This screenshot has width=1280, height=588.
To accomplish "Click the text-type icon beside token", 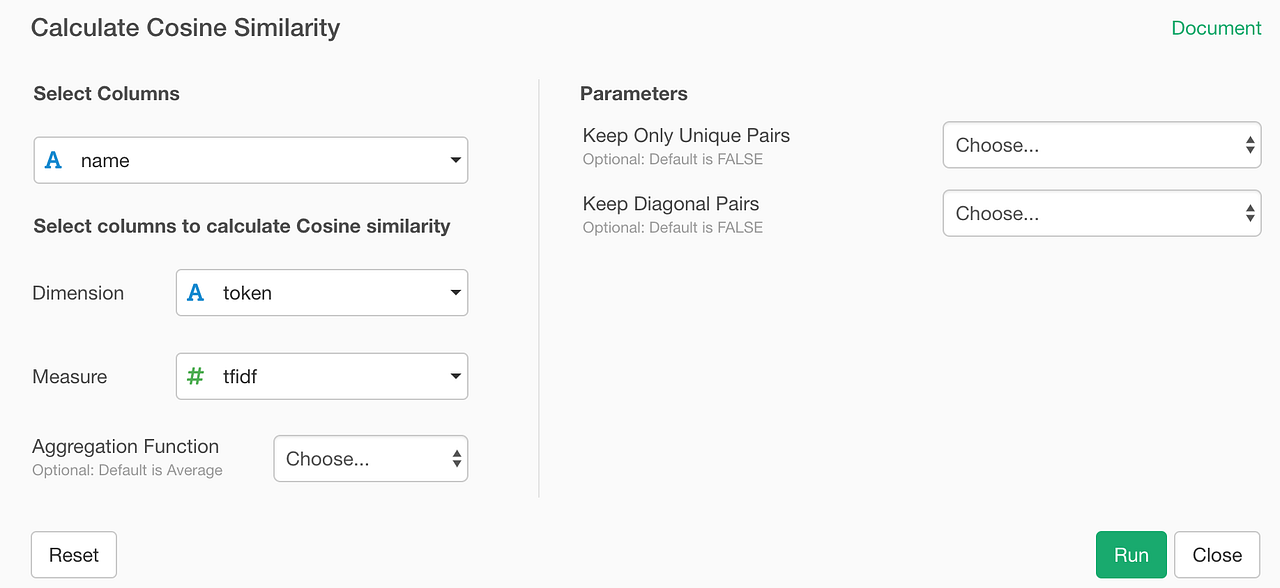I will (x=196, y=293).
